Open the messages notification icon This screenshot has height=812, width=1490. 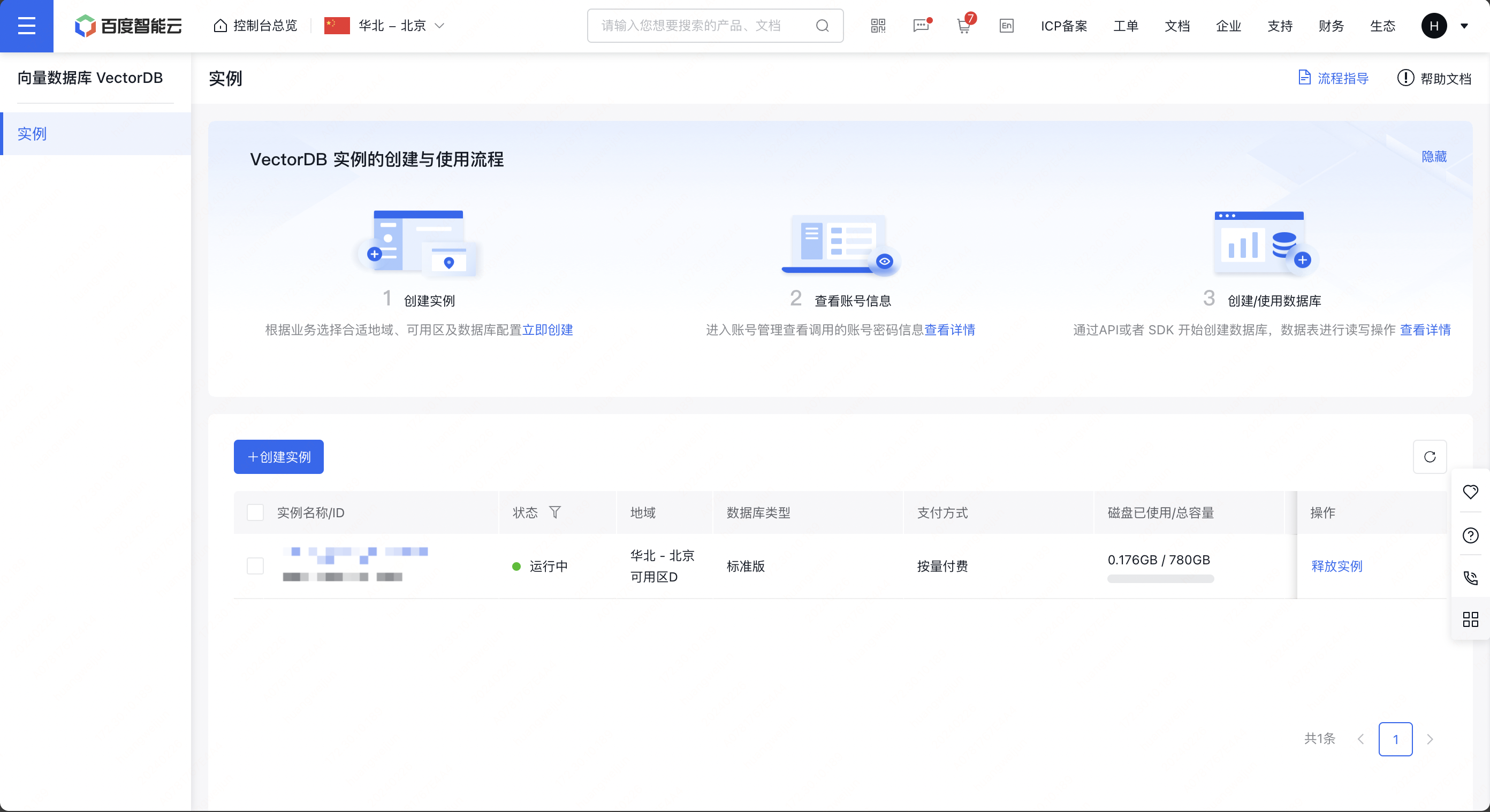point(922,26)
